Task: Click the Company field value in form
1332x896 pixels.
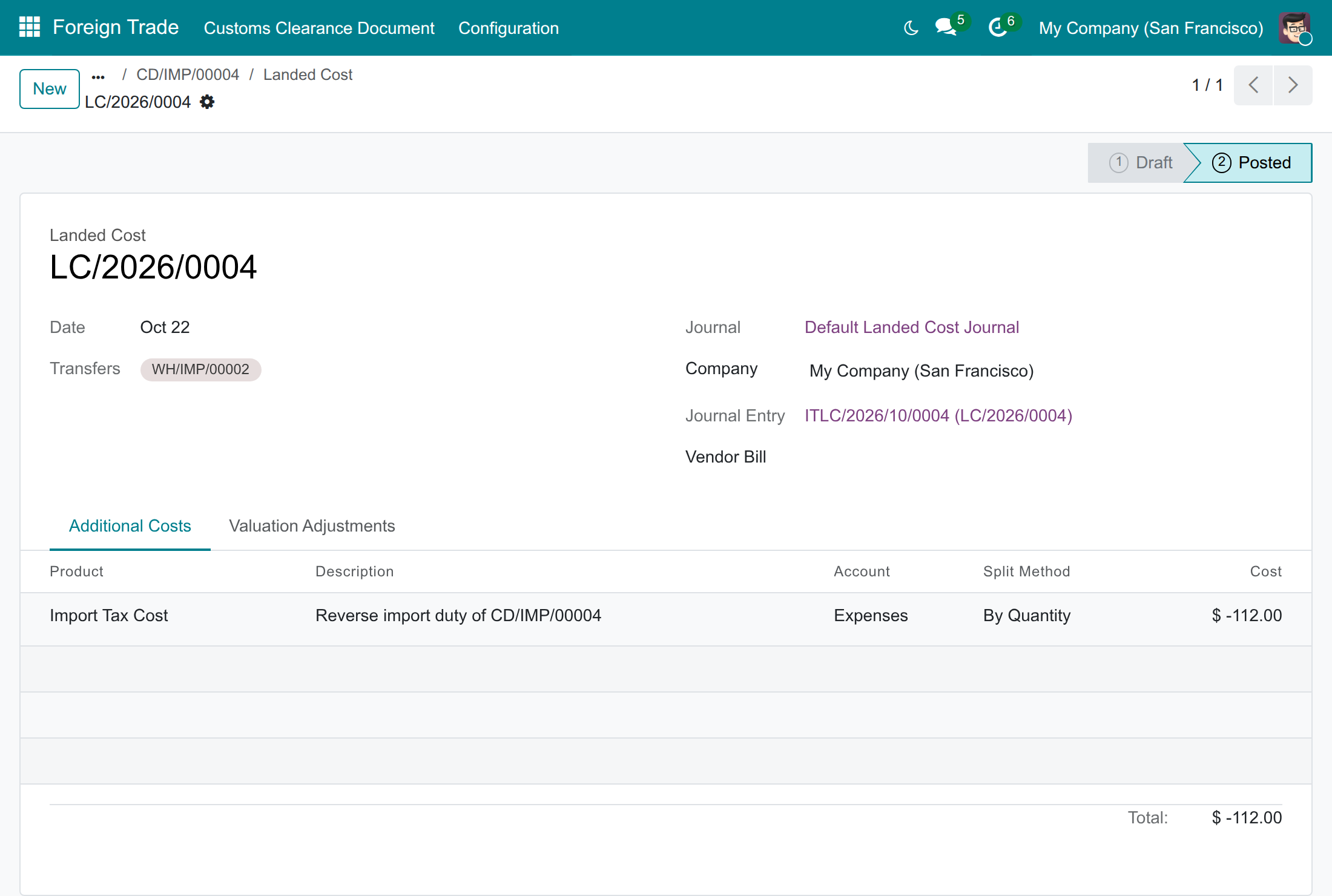Action: (922, 371)
